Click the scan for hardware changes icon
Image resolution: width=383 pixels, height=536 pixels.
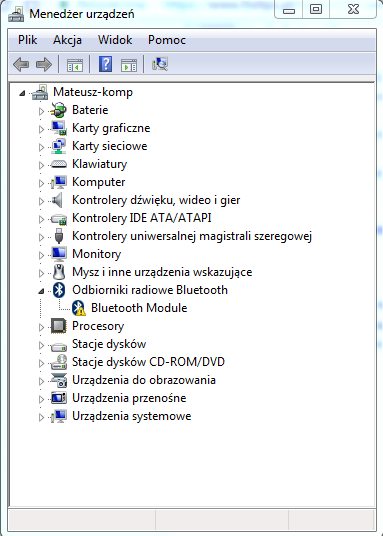160,64
